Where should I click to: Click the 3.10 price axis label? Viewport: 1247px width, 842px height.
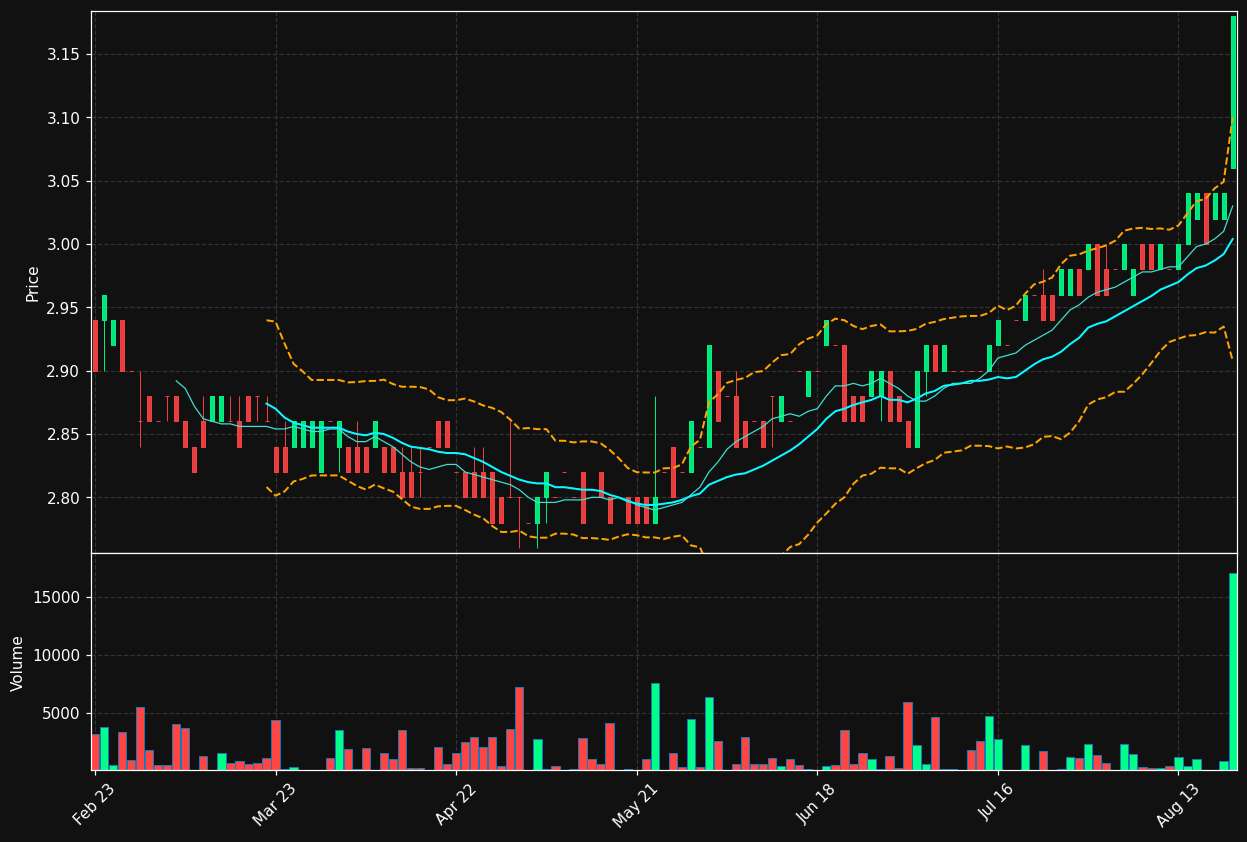point(63,118)
